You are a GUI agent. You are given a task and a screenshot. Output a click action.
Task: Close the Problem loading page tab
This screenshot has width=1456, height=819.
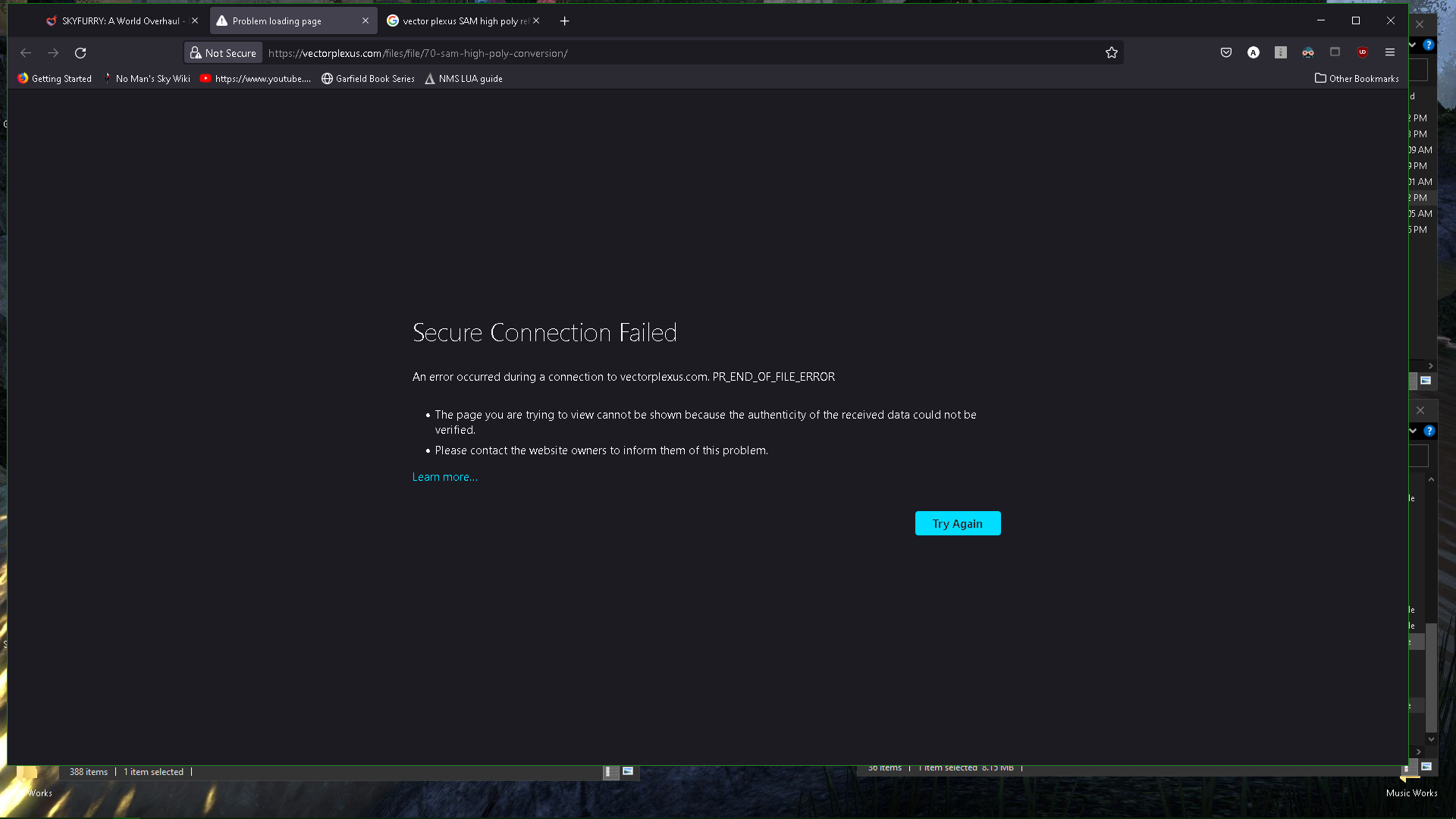point(366,21)
